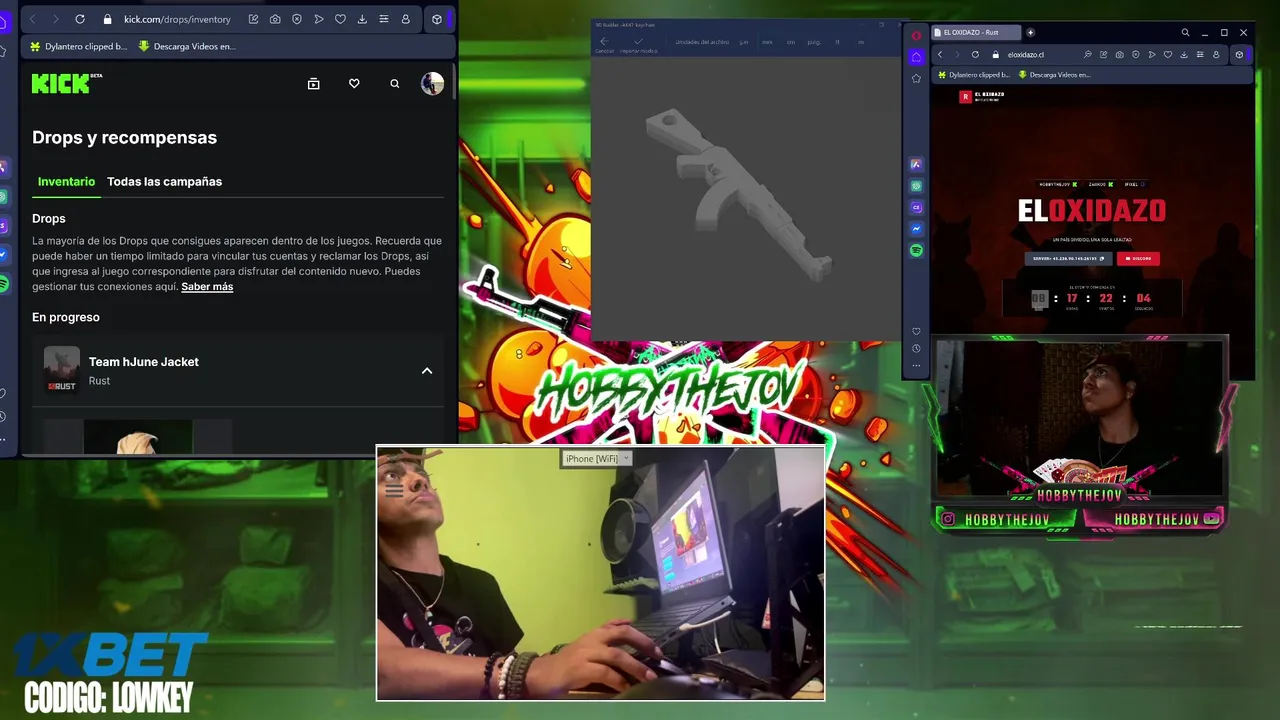Click Cancelar back arrow in 3D Builder
Image resolution: width=1280 pixels, height=720 pixels.
pyautogui.click(x=604, y=41)
